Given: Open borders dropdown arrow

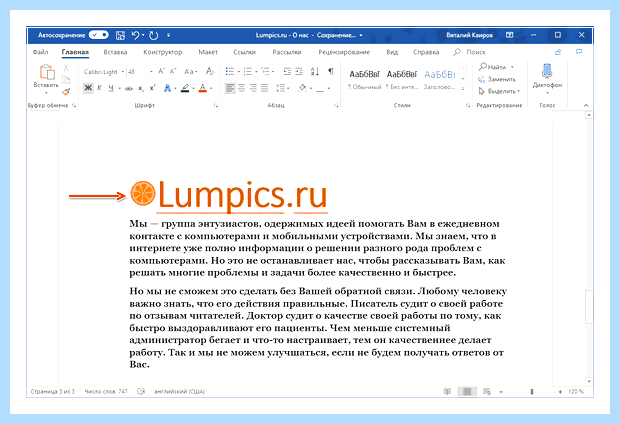Looking at the screenshot, I should [x=329, y=88].
